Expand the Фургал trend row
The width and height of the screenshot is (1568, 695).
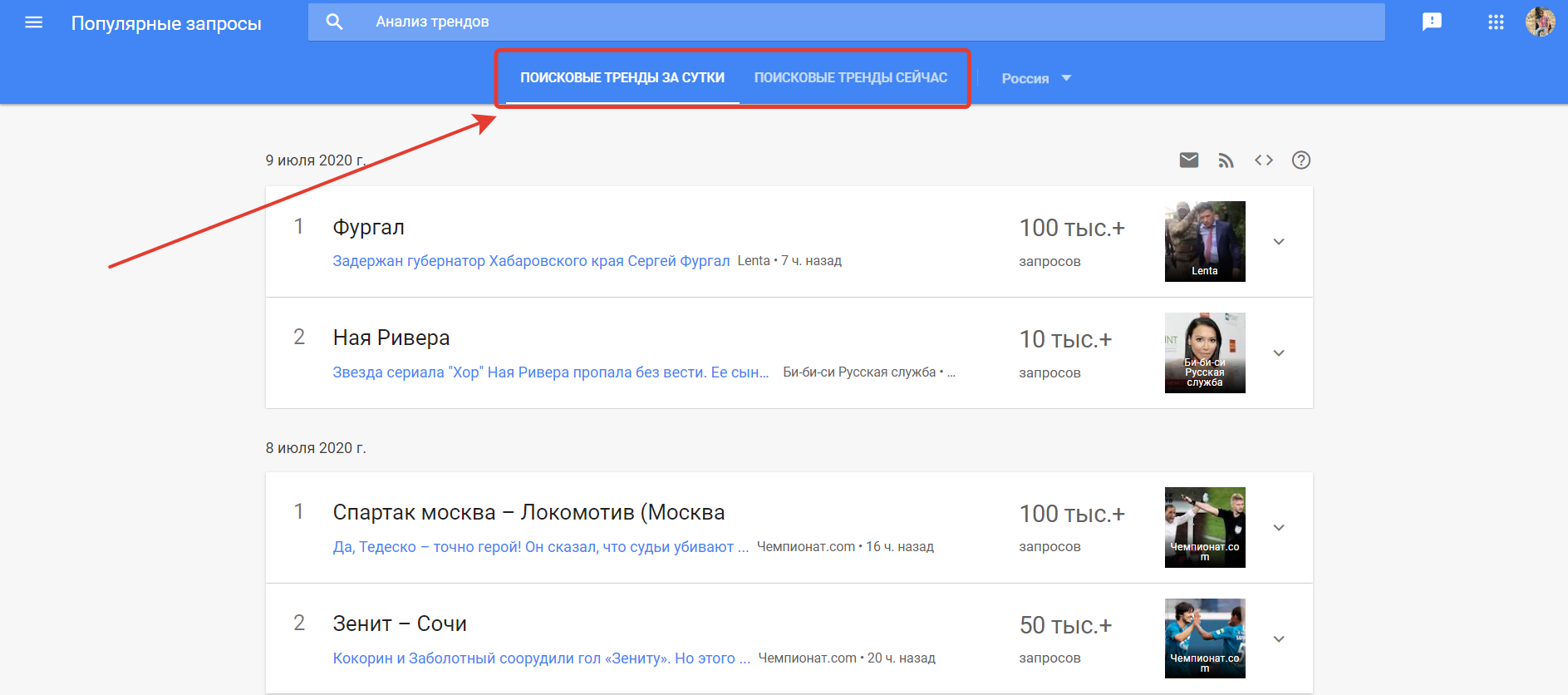(x=1279, y=241)
